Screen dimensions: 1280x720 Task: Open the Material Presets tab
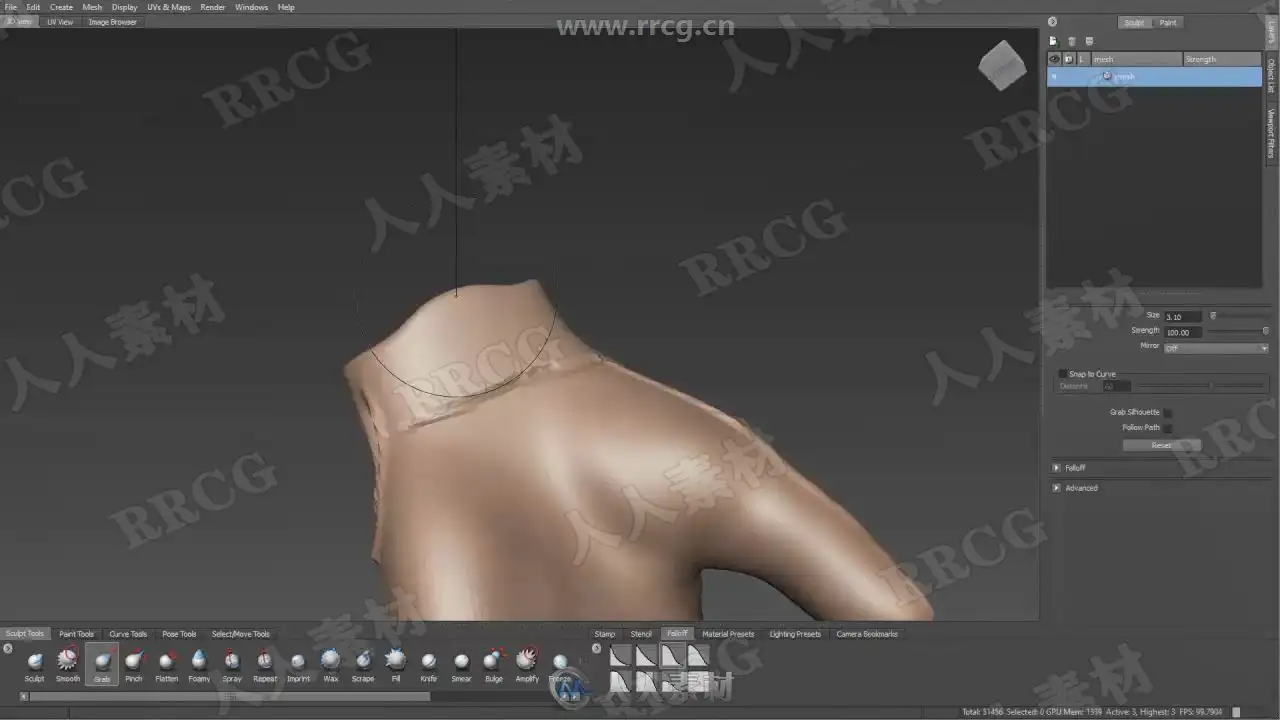click(728, 634)
